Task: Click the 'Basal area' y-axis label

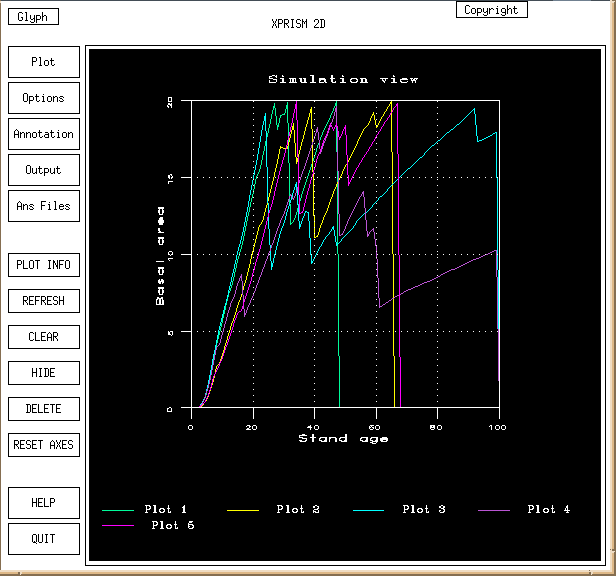Action: pyautogui.click(x=160, y=256)
